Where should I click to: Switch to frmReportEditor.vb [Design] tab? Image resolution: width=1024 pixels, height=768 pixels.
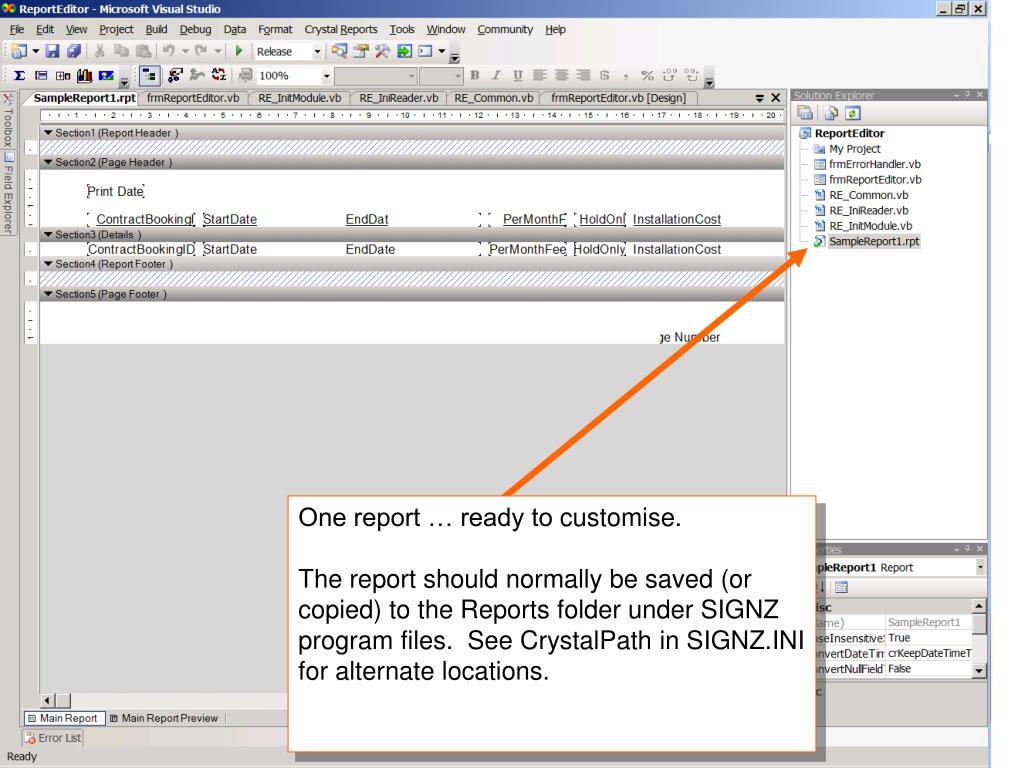pyautogui.click(x=618, y=98)
